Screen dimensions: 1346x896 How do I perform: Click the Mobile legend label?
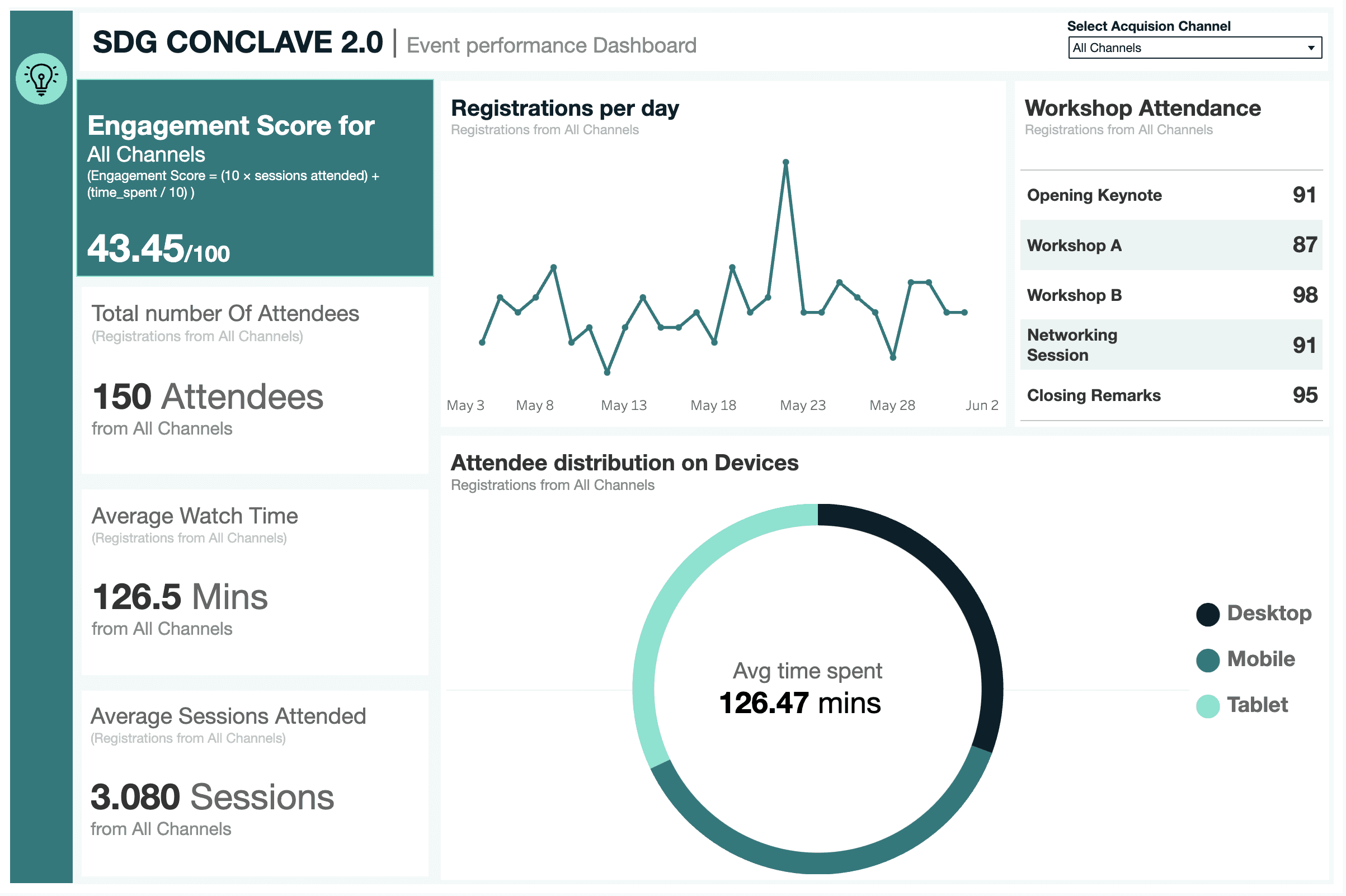[1261, 659]
